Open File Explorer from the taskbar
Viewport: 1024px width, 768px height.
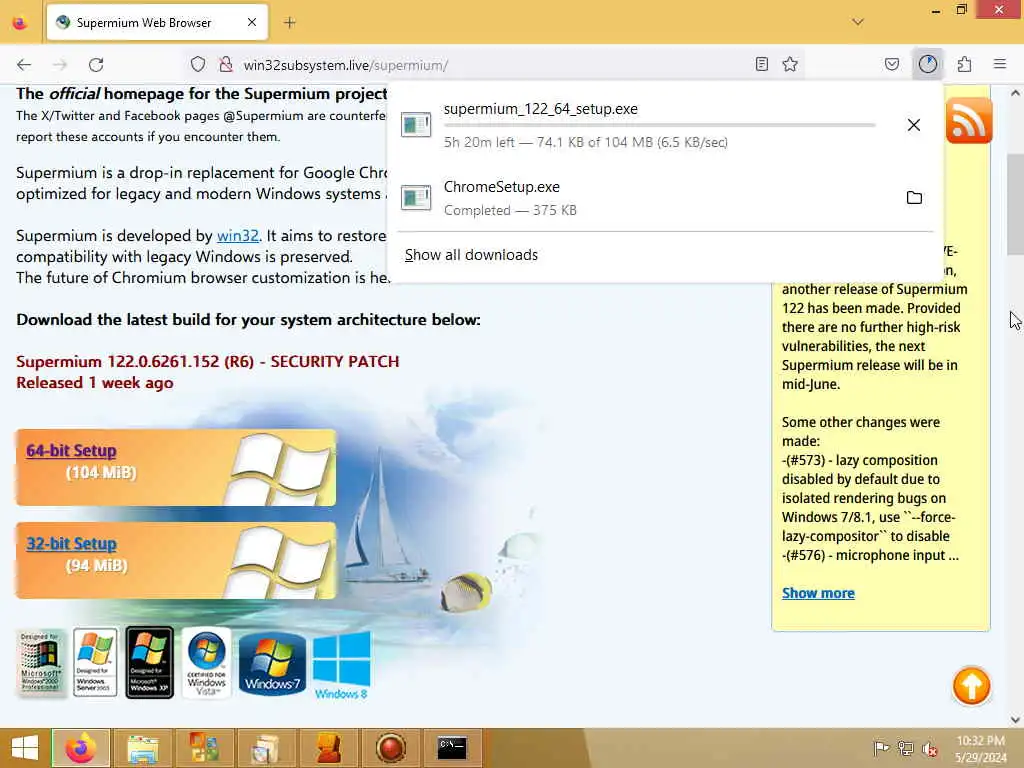coord(142,748)
